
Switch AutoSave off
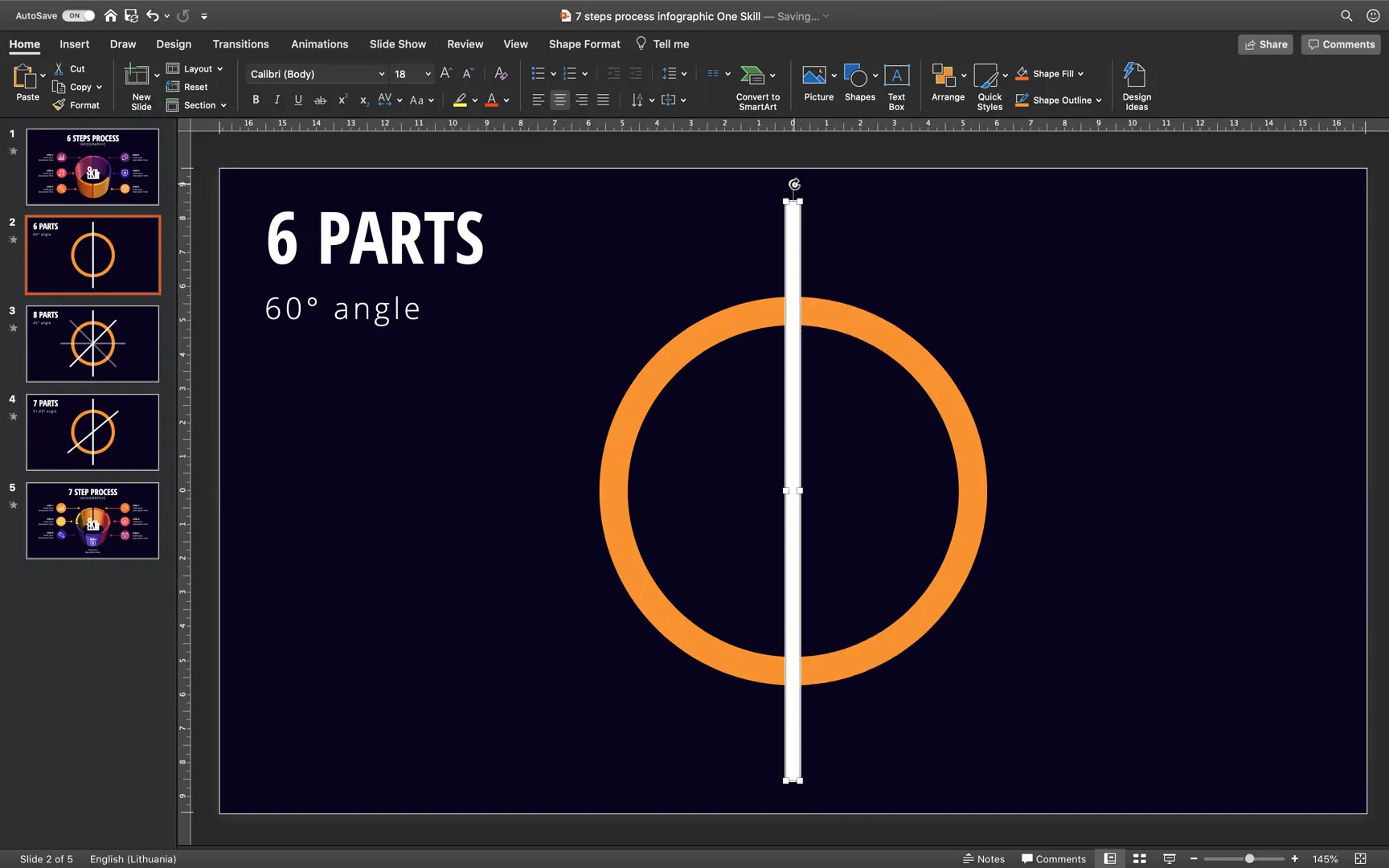(76, 15)
